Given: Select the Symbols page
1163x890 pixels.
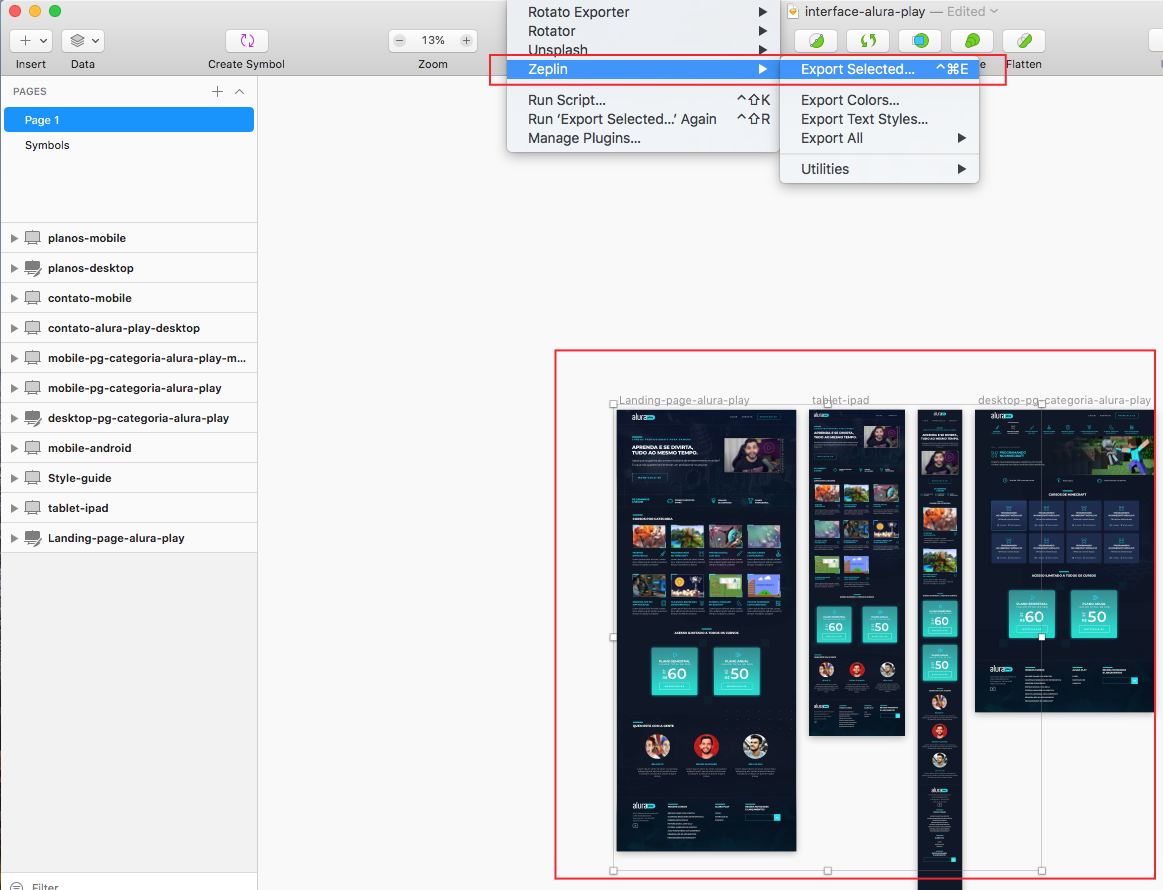Looking at the screenshot, I should click(47, 145).
